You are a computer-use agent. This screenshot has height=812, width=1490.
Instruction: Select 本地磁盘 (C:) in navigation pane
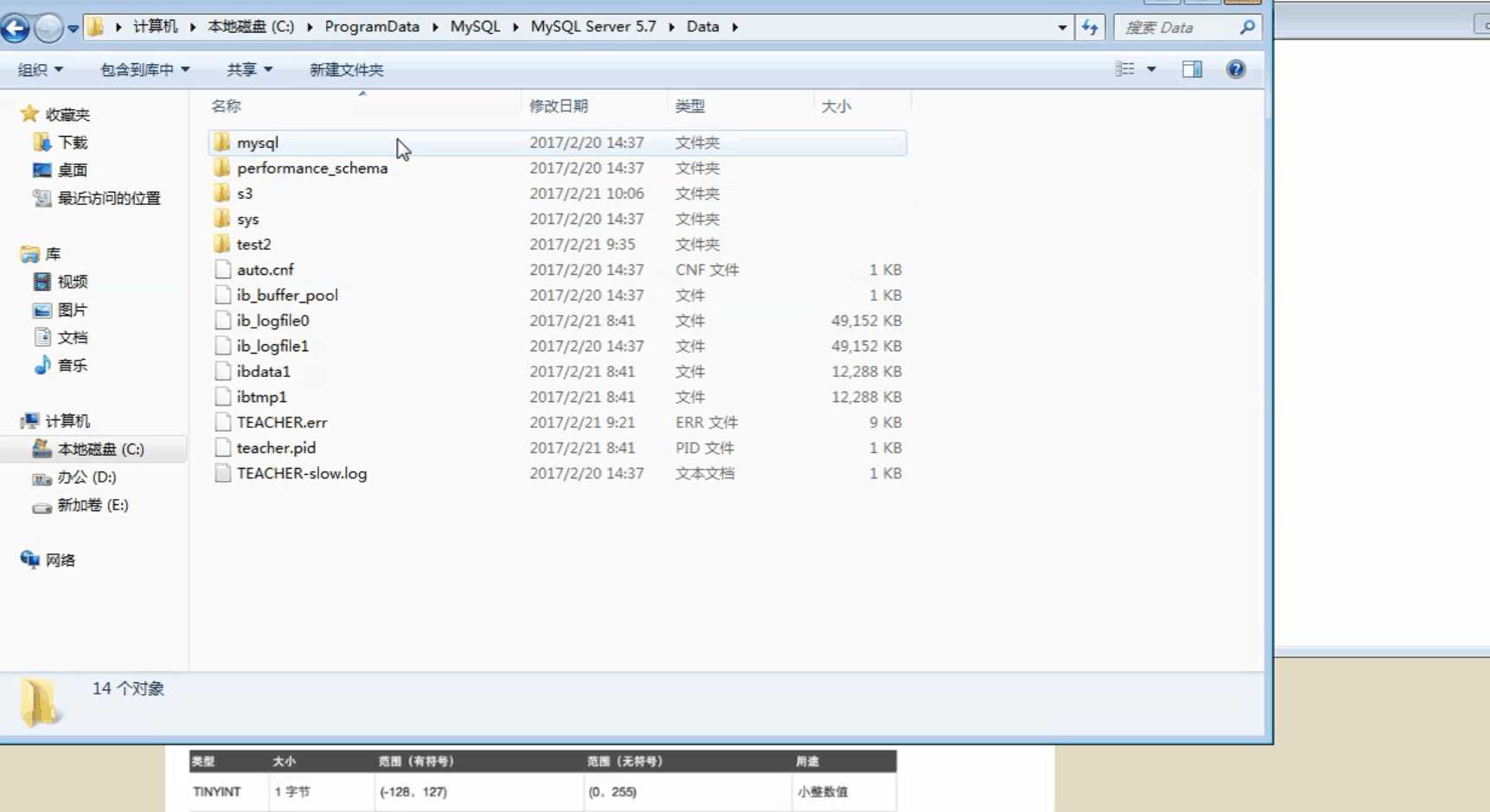(x=100, y=449)
